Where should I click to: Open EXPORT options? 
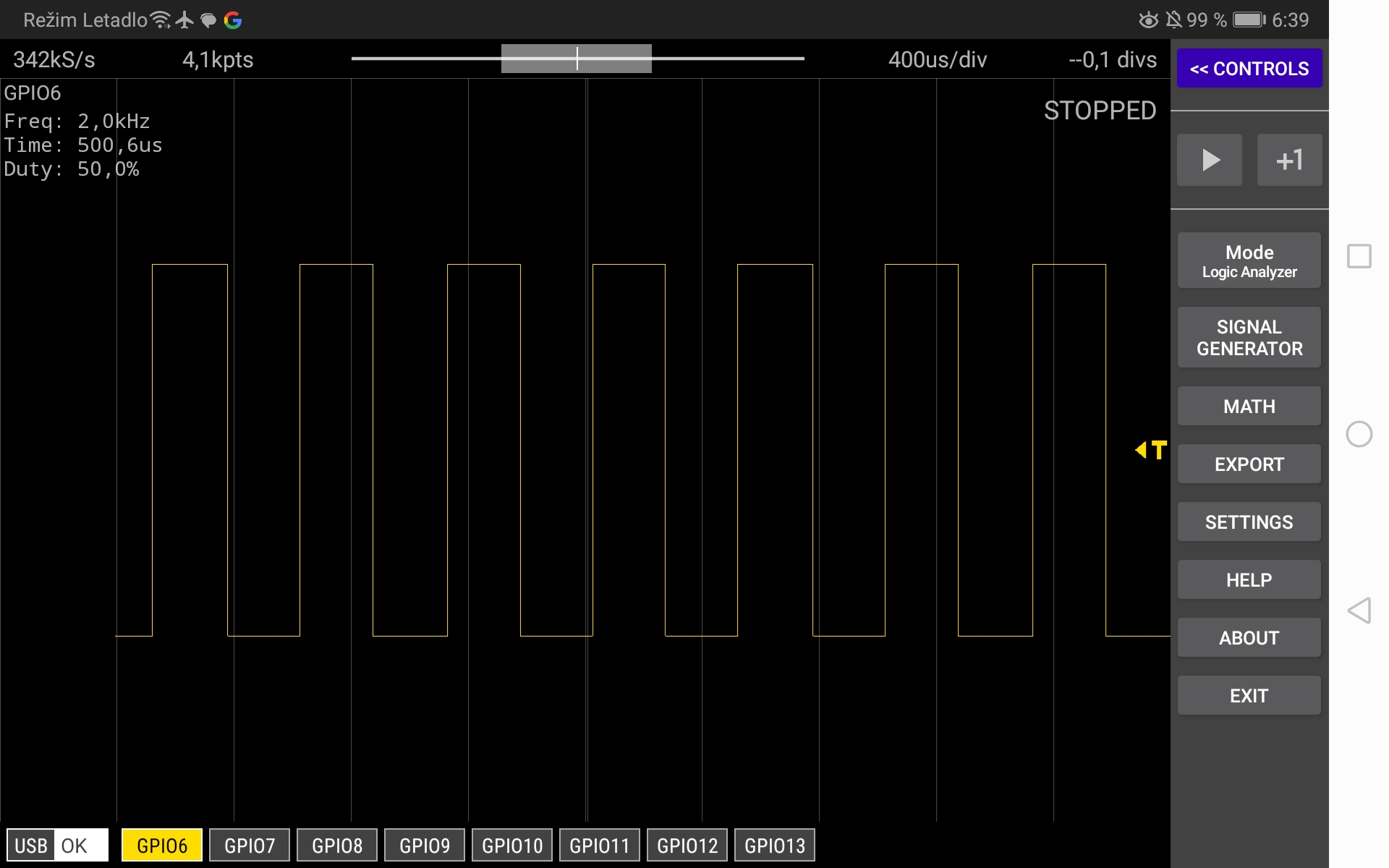(x=1249, y=464)
